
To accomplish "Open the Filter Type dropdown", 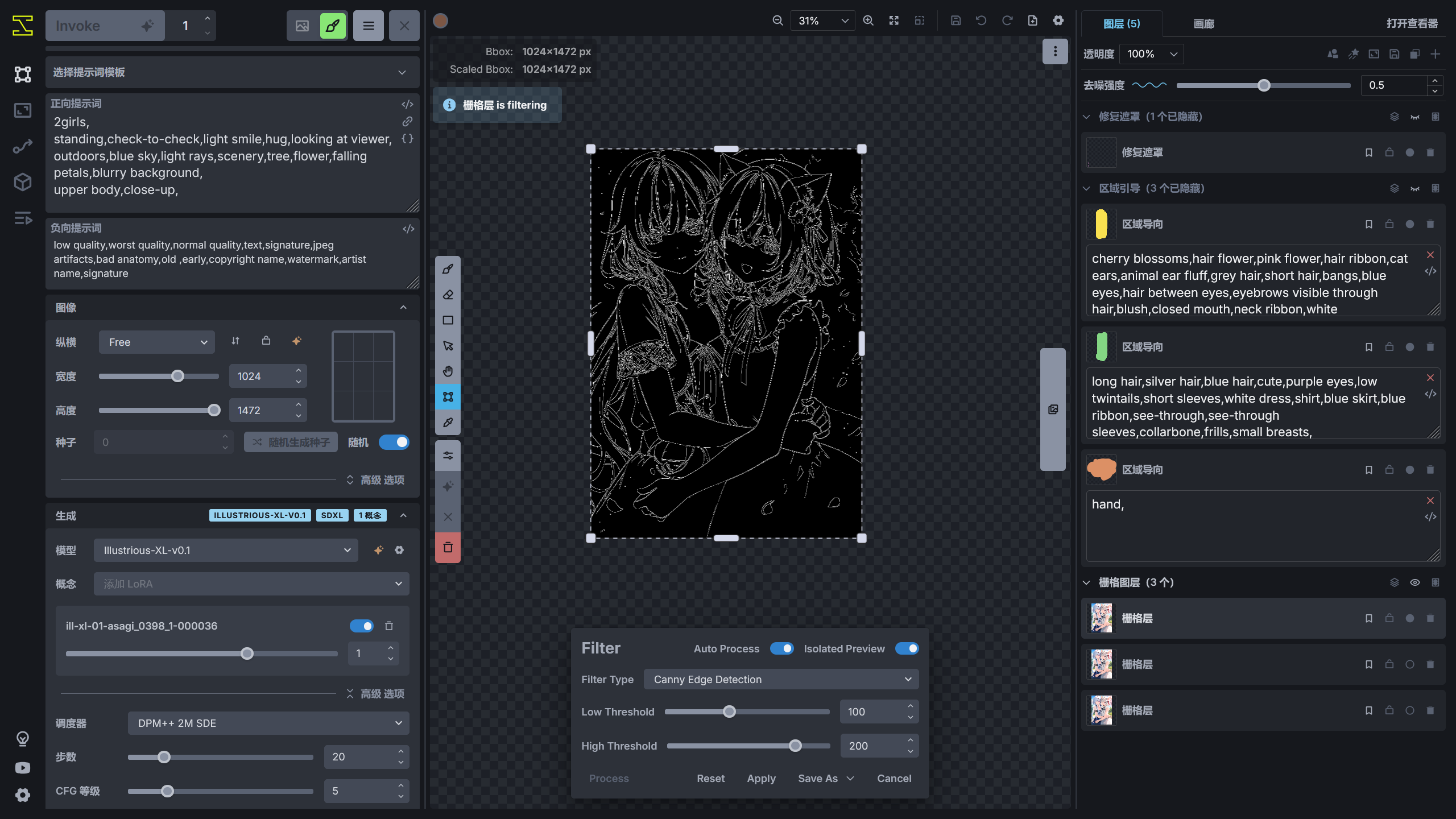I will coord(780,680).
